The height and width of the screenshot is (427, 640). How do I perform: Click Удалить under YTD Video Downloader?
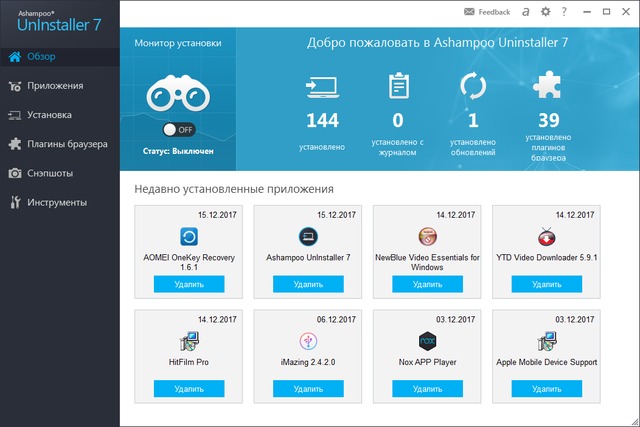546,285
